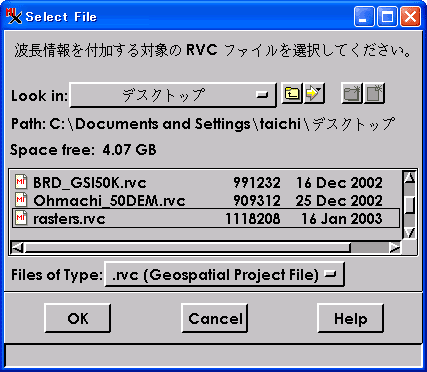The image size is (427, 372).
Task: Open the Look in デスクトップ dropdown
Action: tap(173, 95)
